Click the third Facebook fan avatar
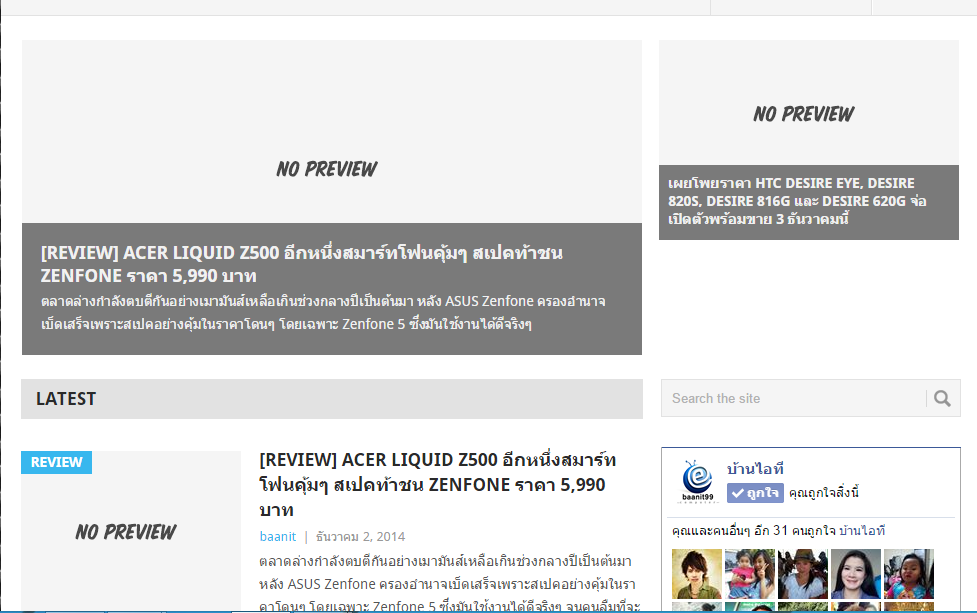The image size is (977, 613). (803, 574)
